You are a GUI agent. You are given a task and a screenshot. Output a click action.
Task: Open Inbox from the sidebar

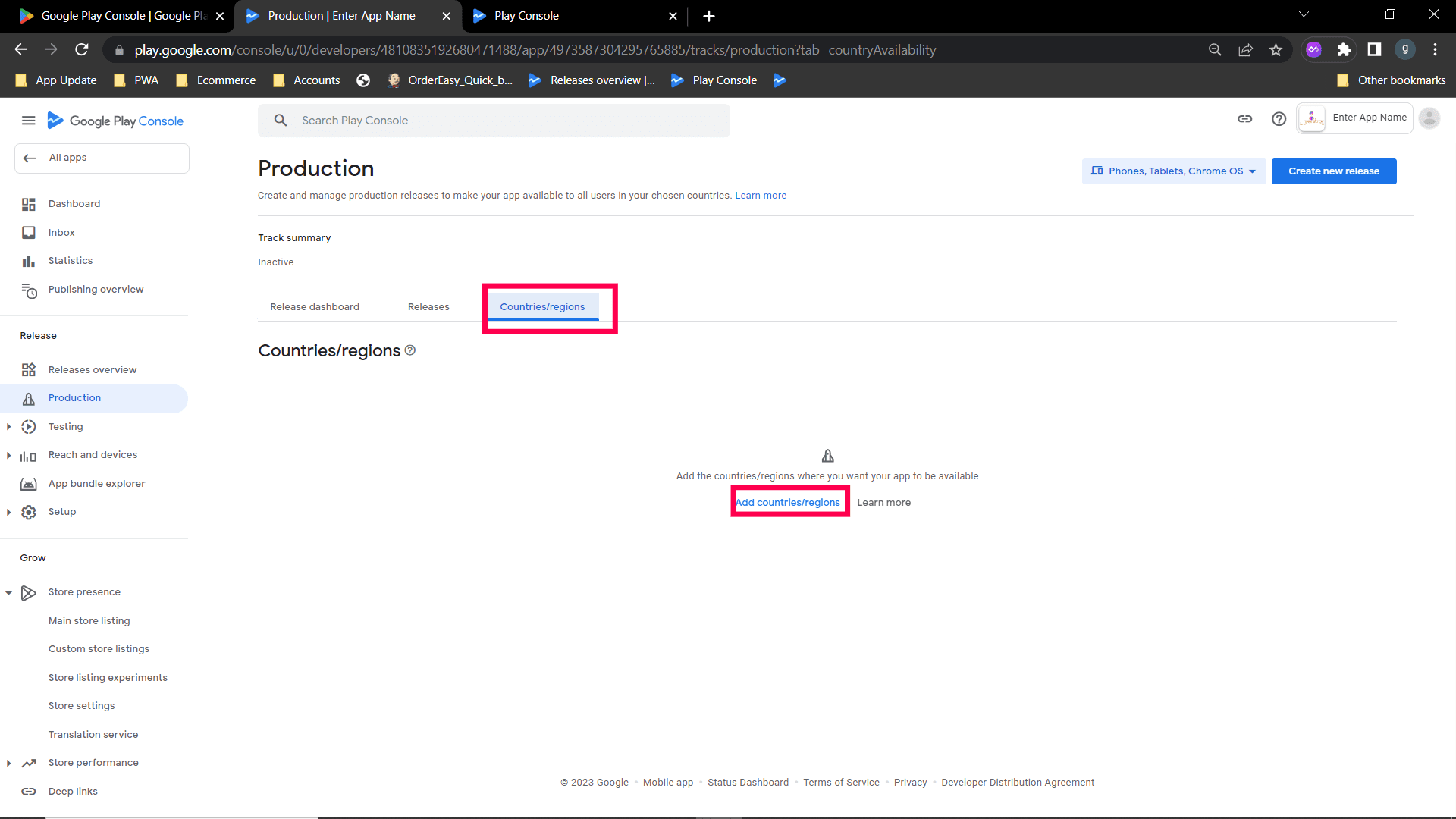click(61, 233)
